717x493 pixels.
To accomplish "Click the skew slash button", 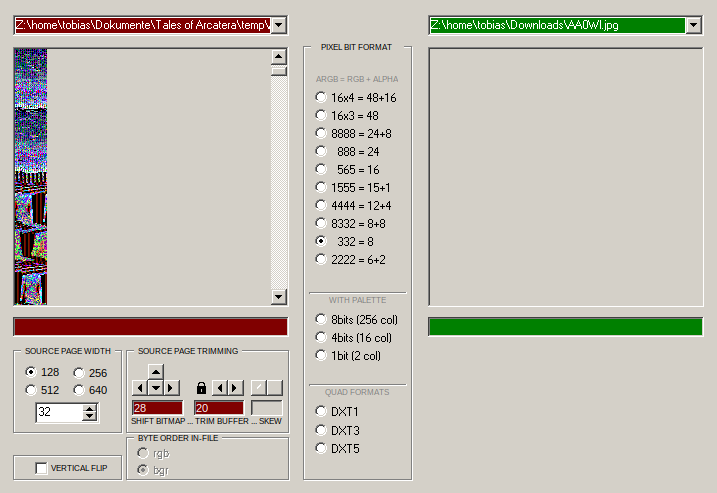I will coord(259,388).
